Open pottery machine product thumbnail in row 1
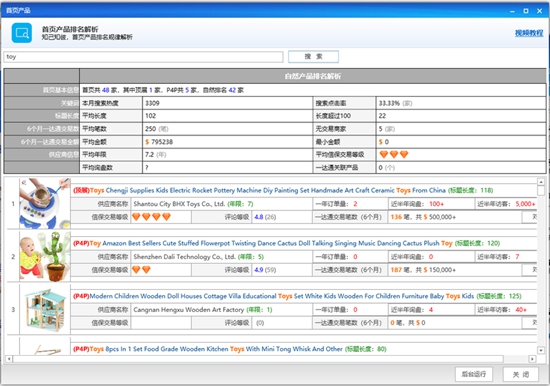550x386 pixels. (x=45, y=204)
